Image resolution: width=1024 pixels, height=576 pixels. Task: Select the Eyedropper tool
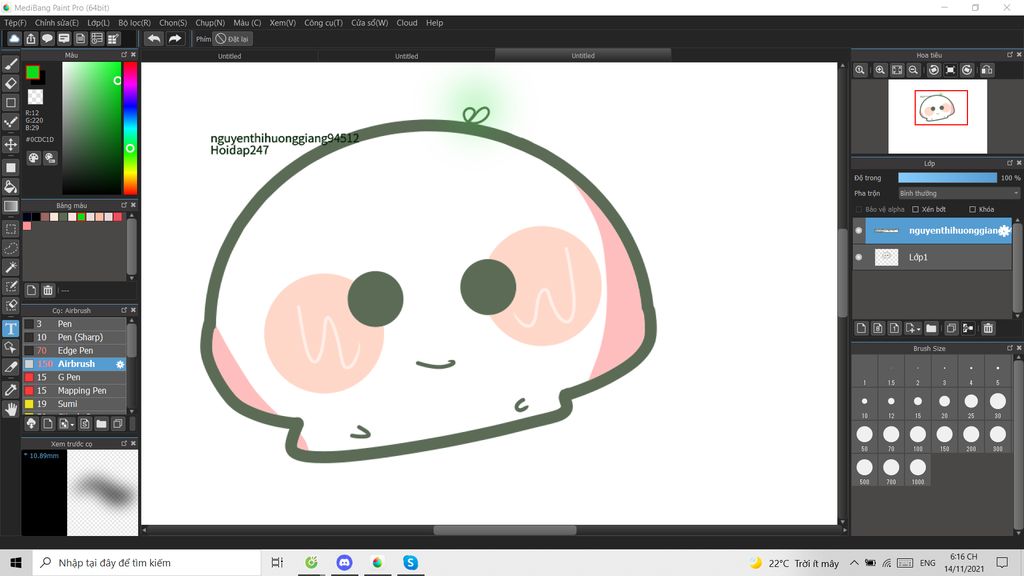[x=11, y=390]
